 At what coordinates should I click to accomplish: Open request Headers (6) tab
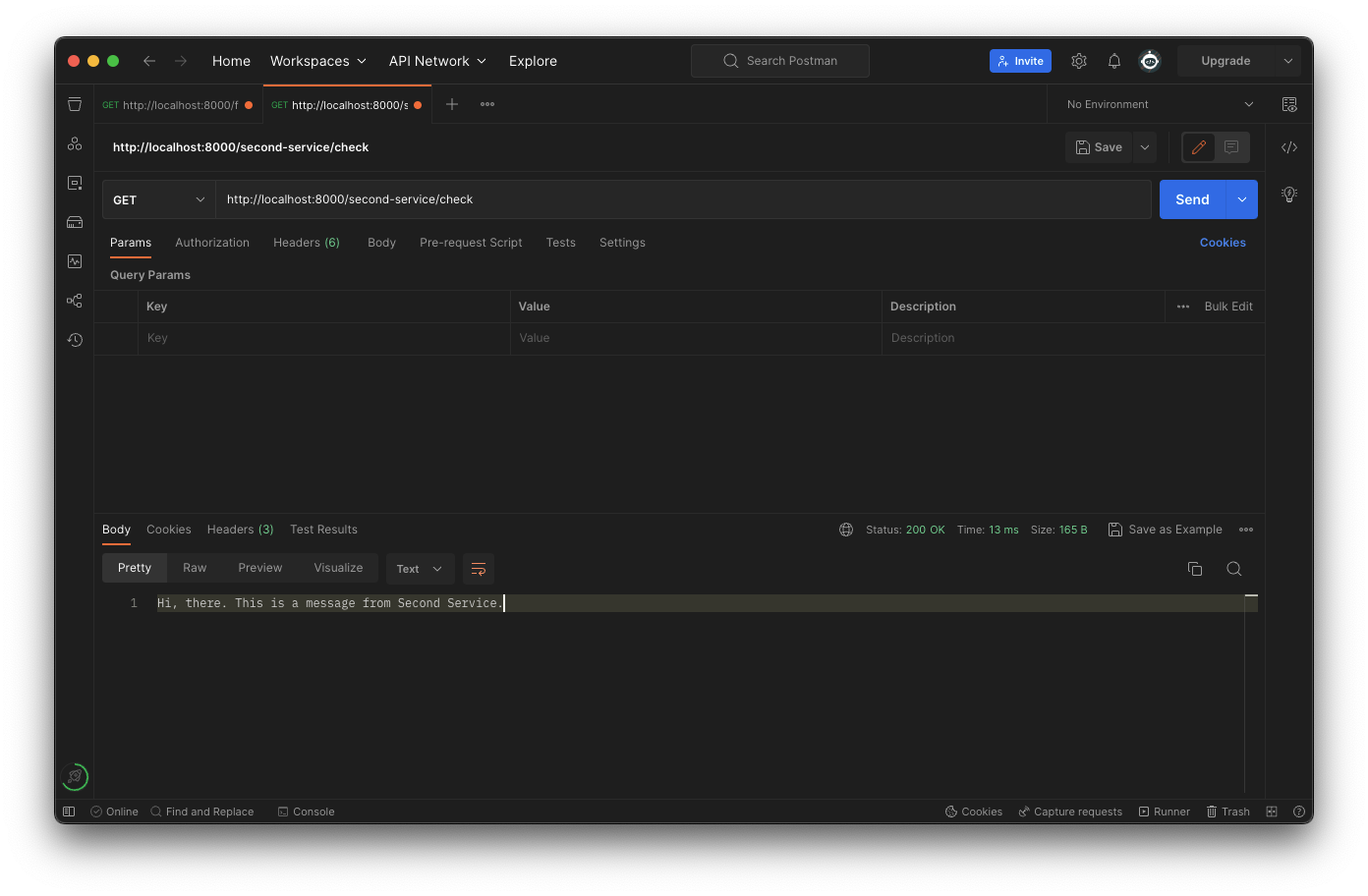(x=307, y=243)
